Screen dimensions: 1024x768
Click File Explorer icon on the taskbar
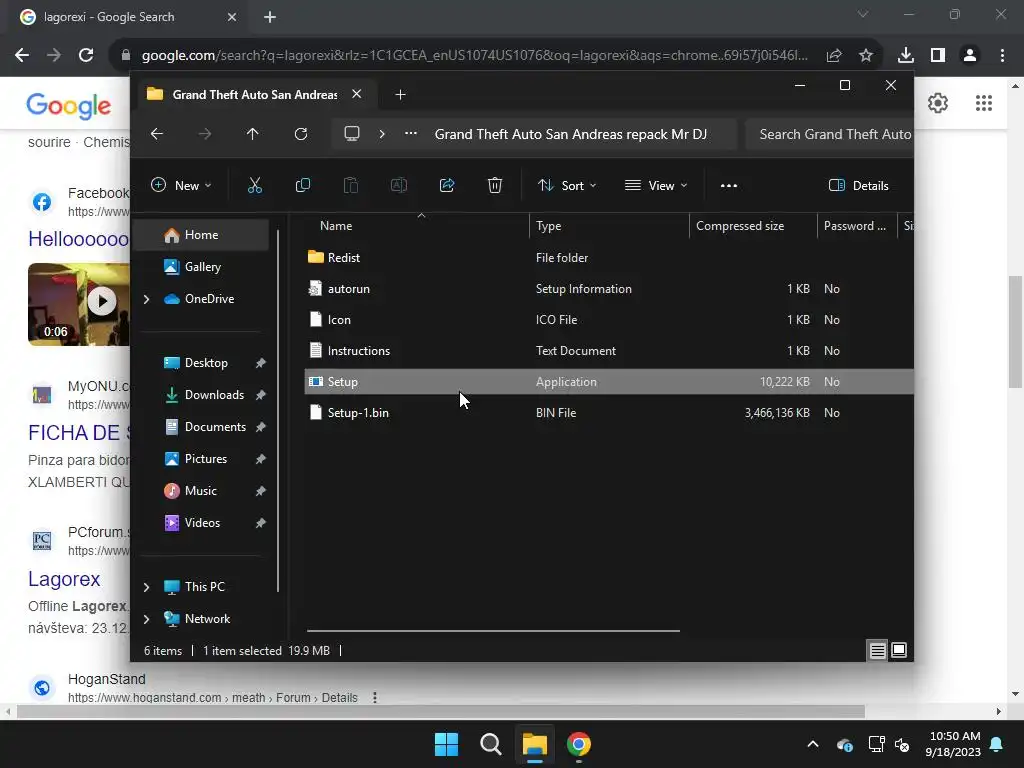535,744
